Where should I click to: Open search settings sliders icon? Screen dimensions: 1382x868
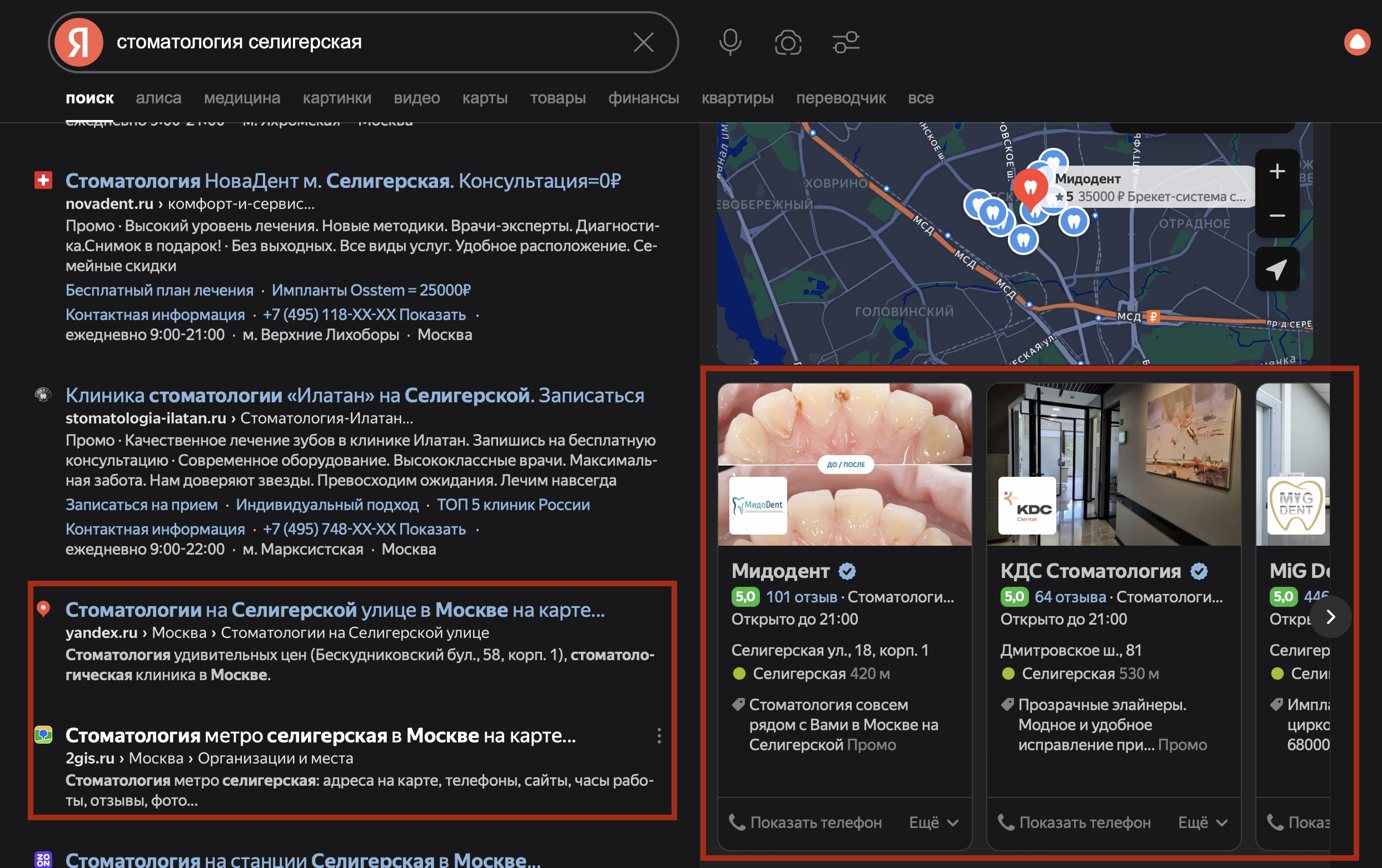[846, 42]
